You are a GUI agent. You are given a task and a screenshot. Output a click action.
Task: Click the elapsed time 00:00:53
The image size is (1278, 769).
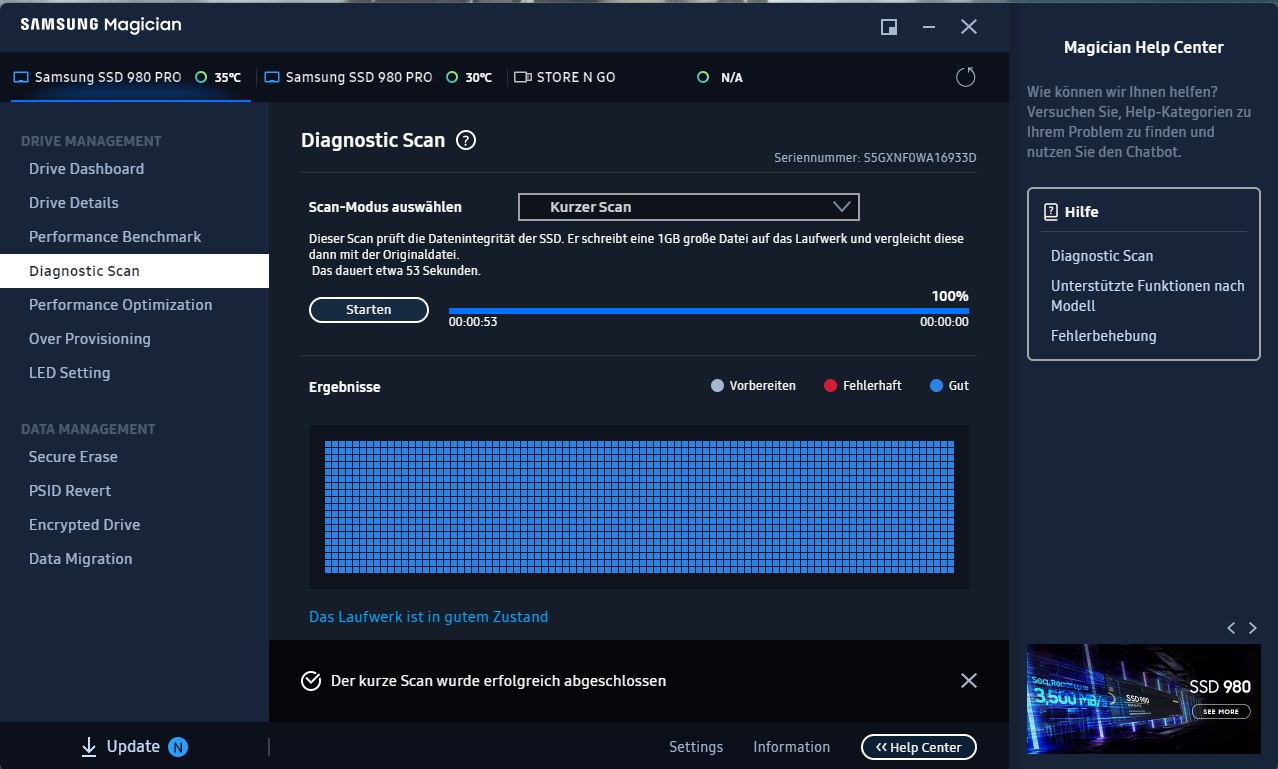(473, 323)
